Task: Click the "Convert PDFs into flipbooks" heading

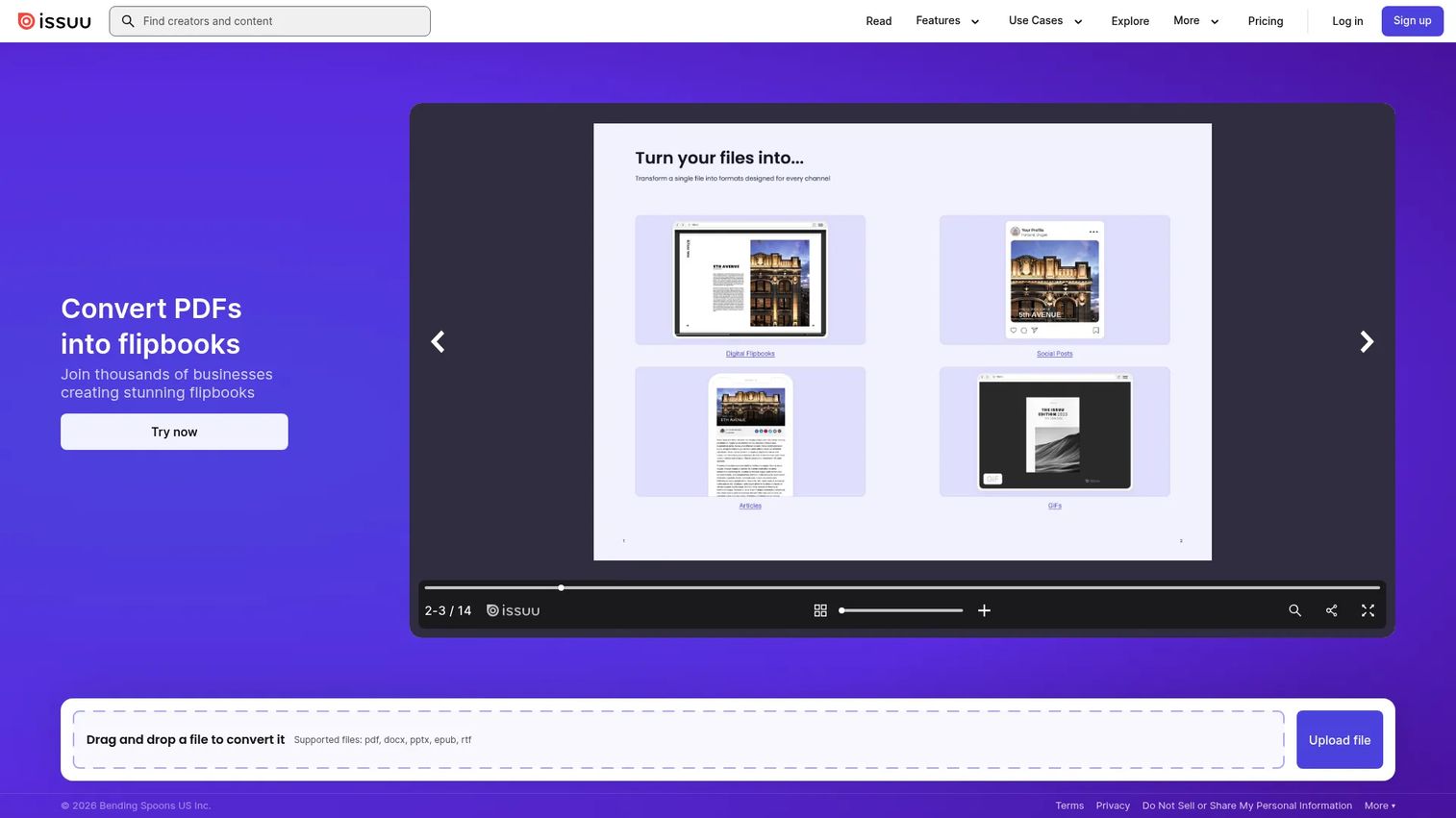Action: 151,326
